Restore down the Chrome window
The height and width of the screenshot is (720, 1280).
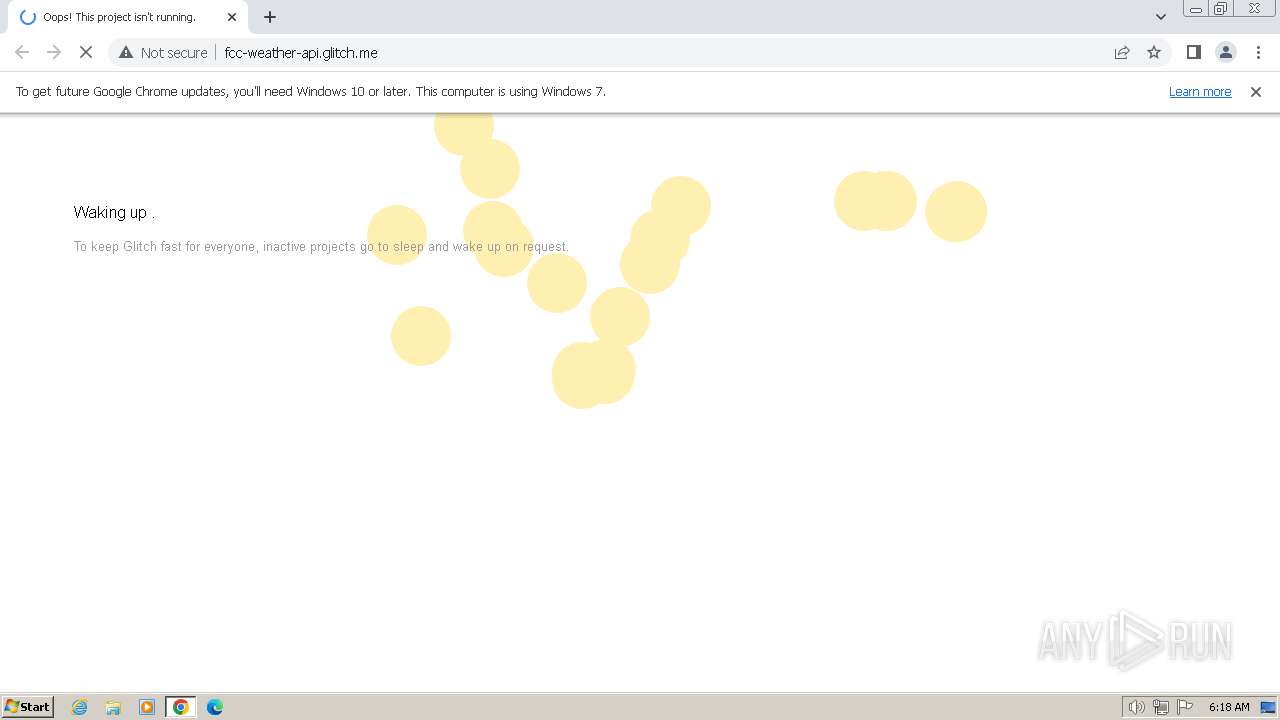coord(1221,9)
